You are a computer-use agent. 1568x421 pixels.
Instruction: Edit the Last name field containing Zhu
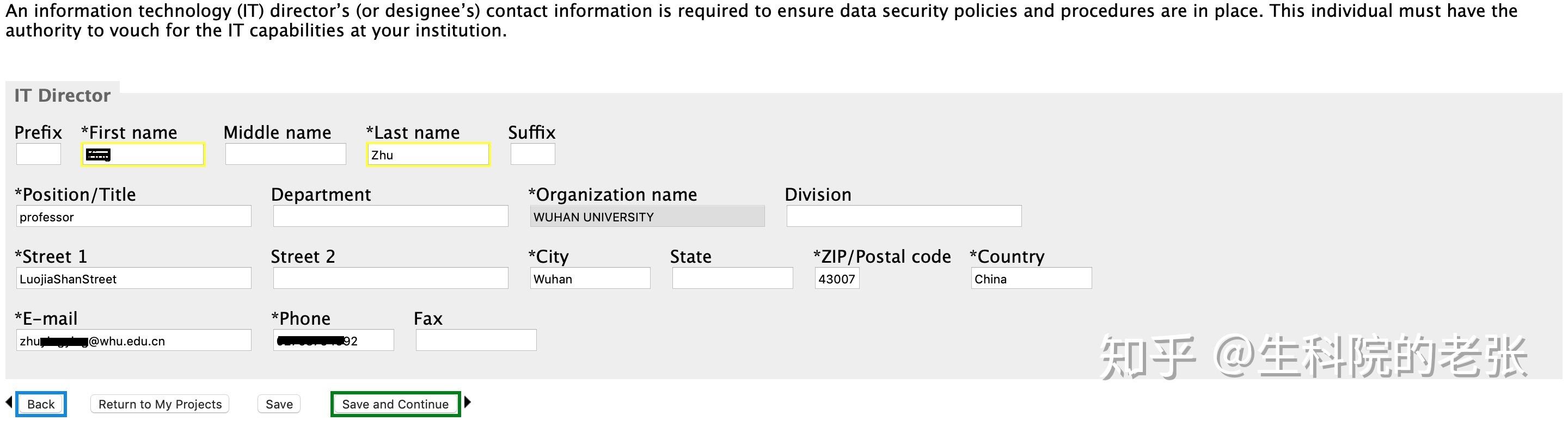pyautogui.click(x=428, y=154)
